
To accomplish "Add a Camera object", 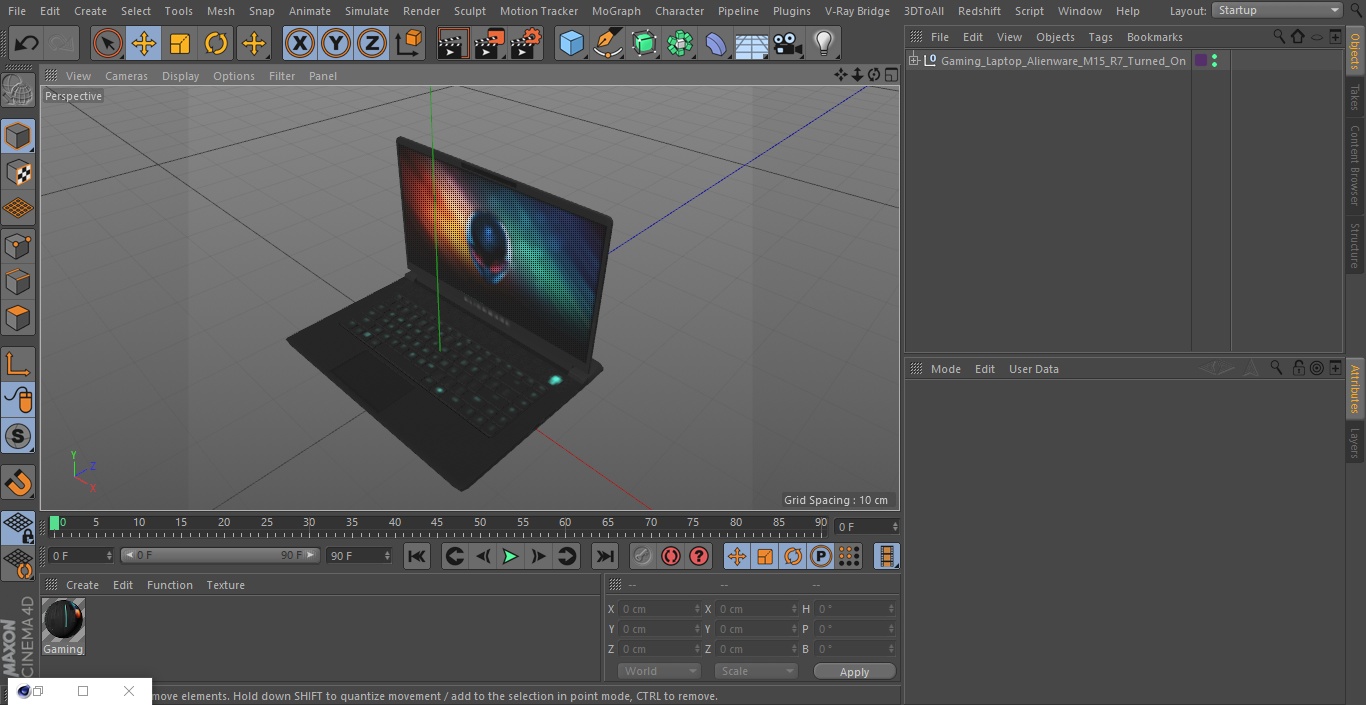I will tap(788, 43).
